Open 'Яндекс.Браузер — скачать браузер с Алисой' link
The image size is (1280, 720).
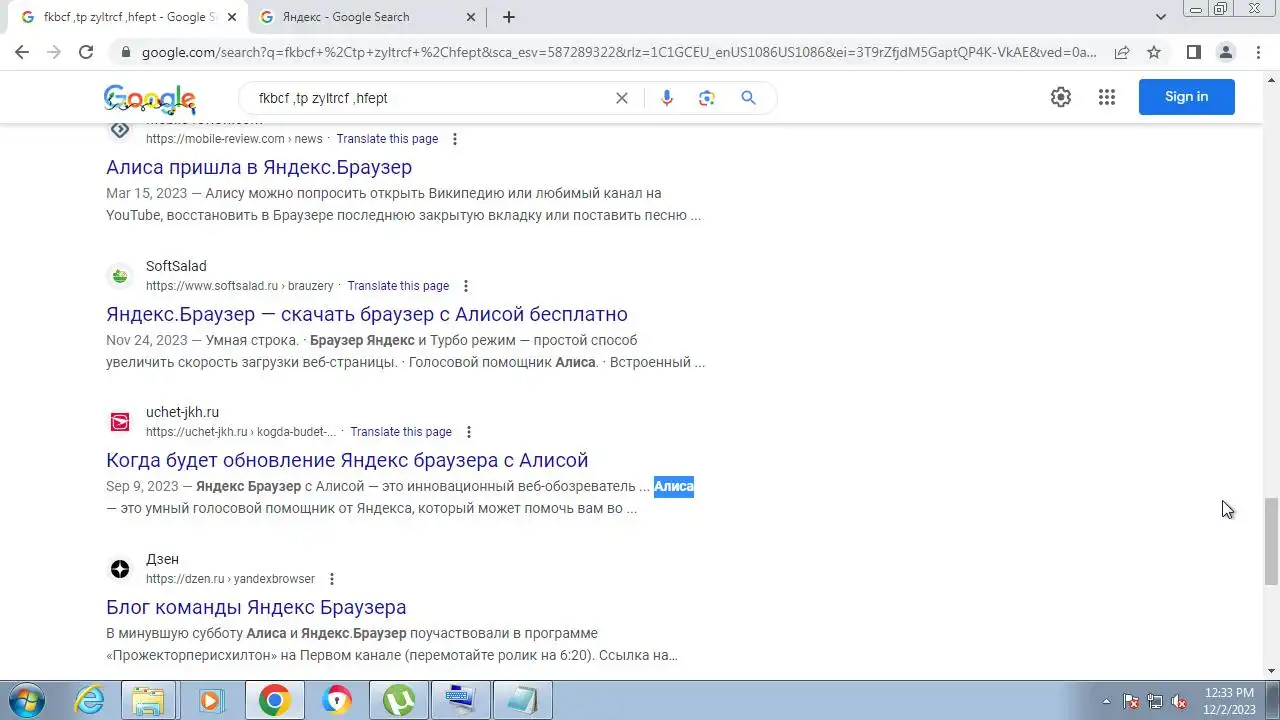click(x=367, y=314)
